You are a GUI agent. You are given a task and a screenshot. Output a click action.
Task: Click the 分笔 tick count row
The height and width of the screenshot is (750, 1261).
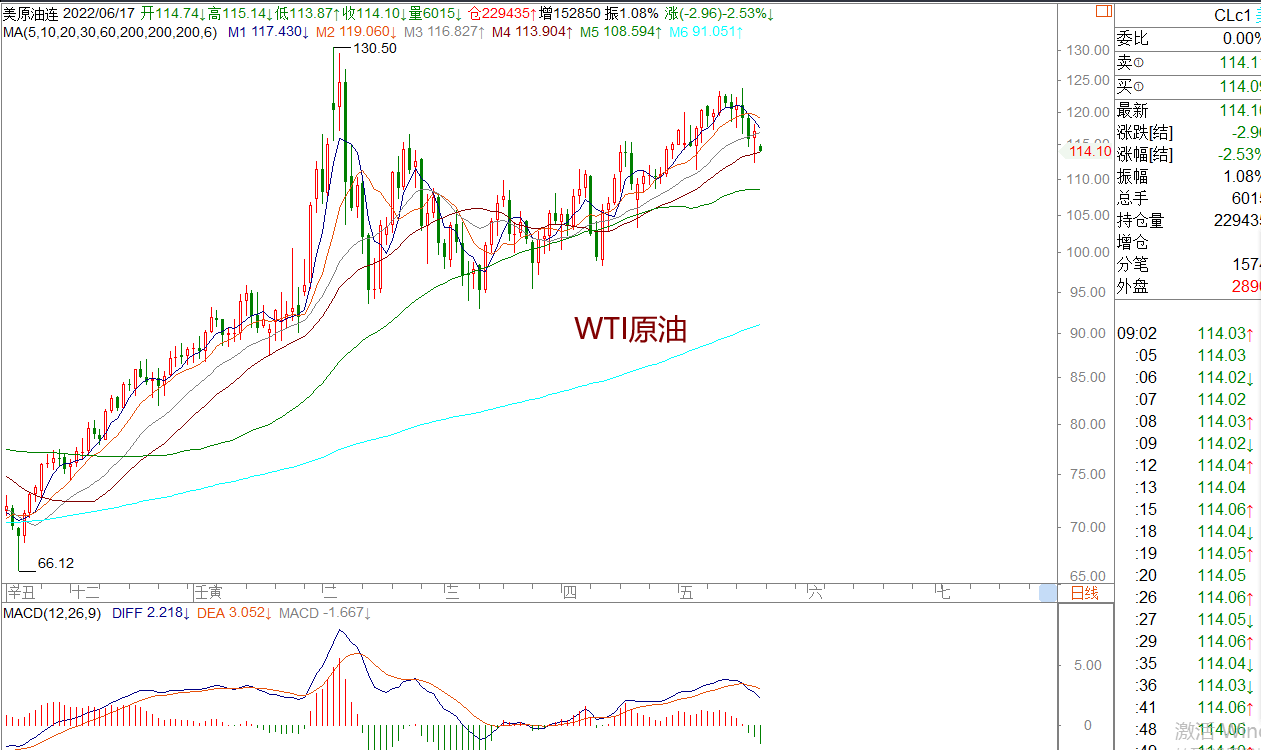(x=1188, y=264)
